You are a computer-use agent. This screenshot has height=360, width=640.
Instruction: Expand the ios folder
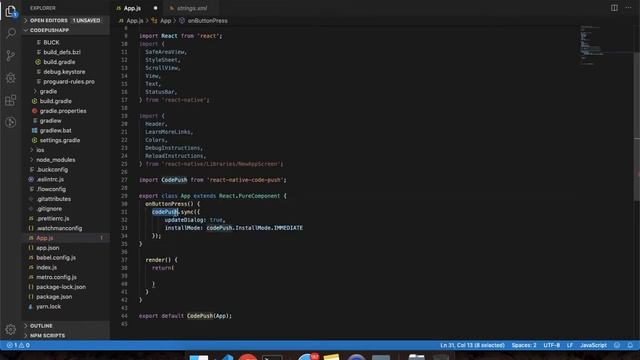(40, 150)
